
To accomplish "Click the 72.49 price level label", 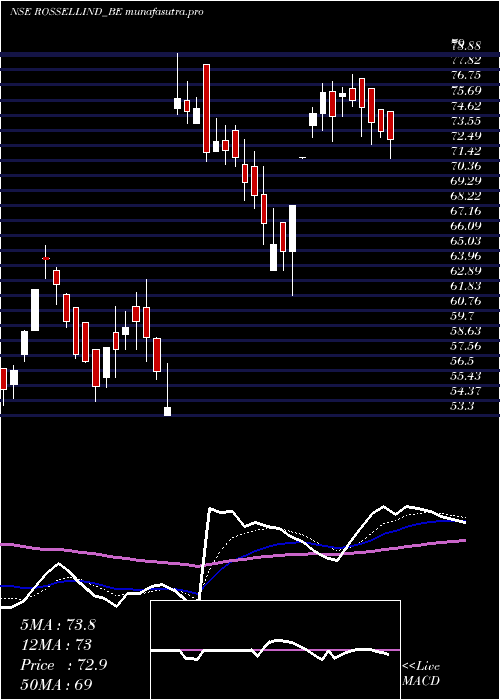I will [466, 136].
